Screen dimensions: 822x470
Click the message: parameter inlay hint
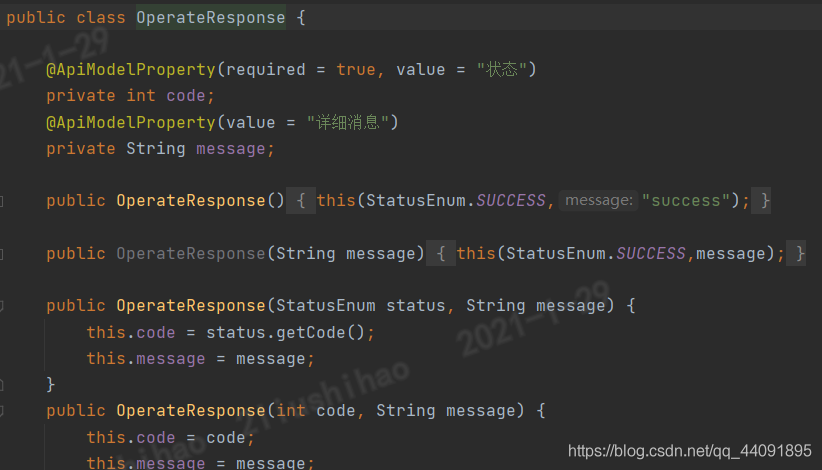(x=598, y=201)
